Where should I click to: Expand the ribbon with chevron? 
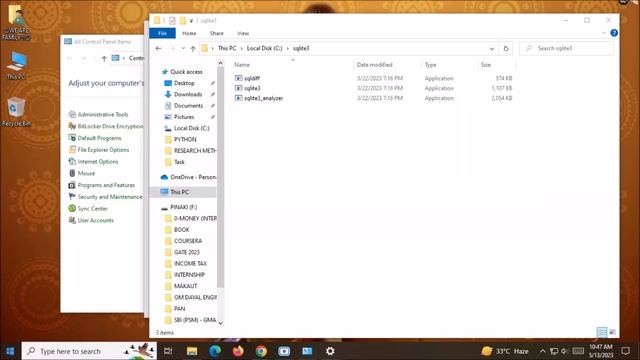point(604,33)
